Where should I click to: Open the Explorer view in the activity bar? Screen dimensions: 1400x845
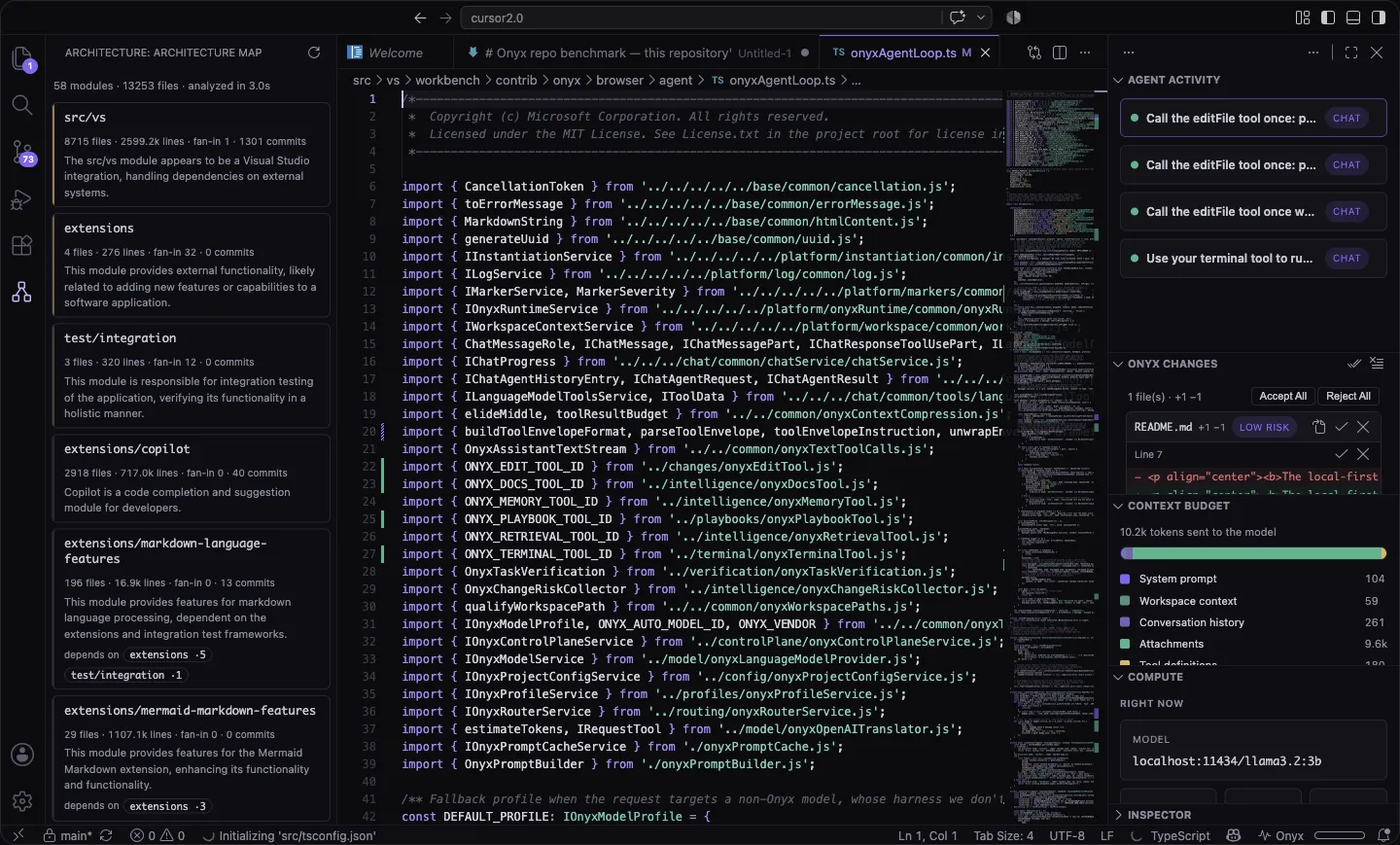point(22,58)
